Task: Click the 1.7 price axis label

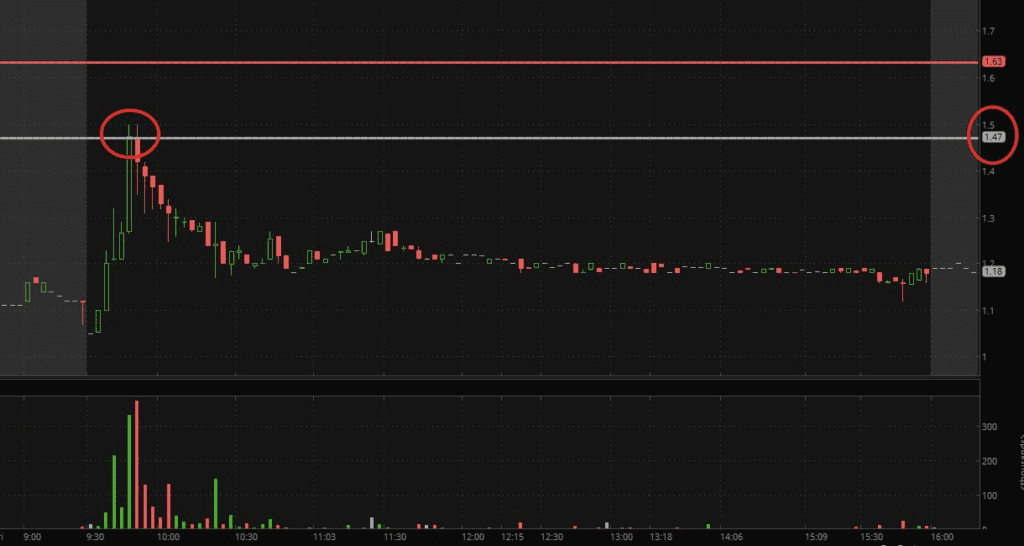Action: (x=988, y=32)
